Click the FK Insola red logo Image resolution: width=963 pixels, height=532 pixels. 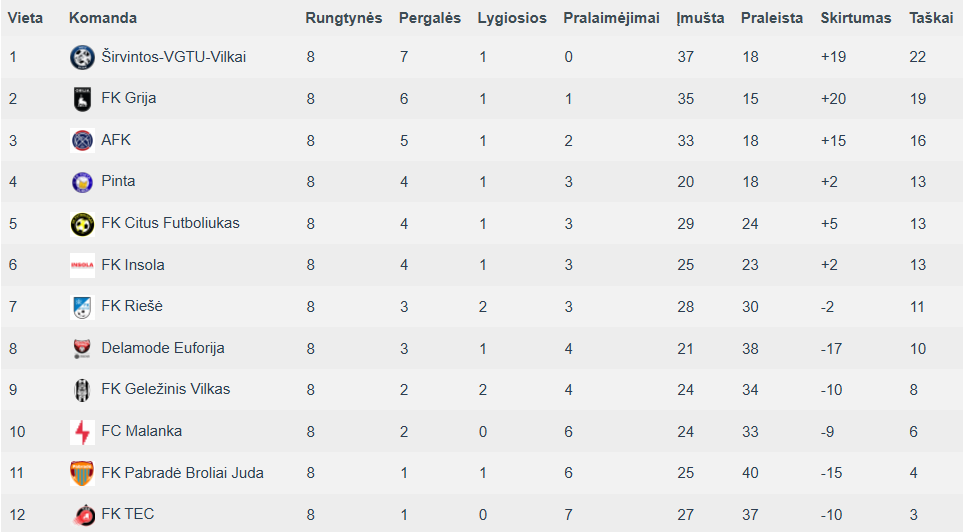point(82,265)
